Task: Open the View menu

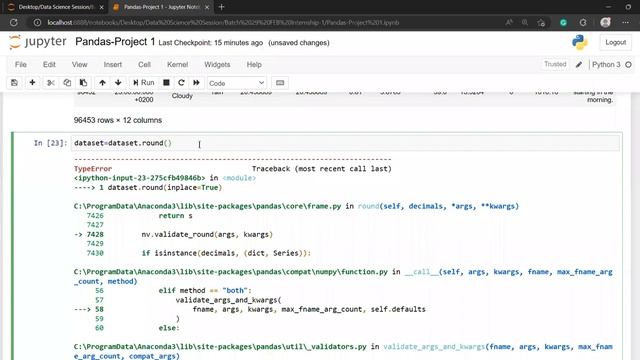Action: pyautogui.click(x=80, y=64)
